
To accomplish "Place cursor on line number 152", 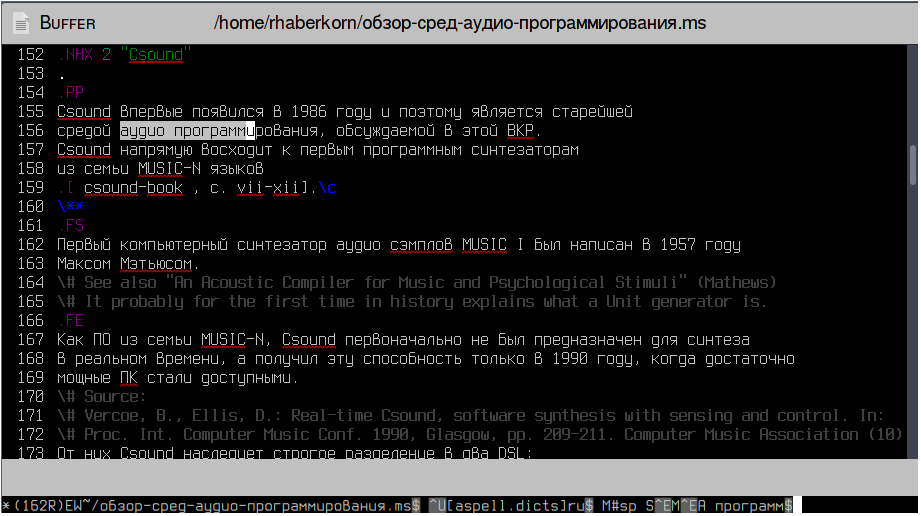I will click(x=31, y=55).
